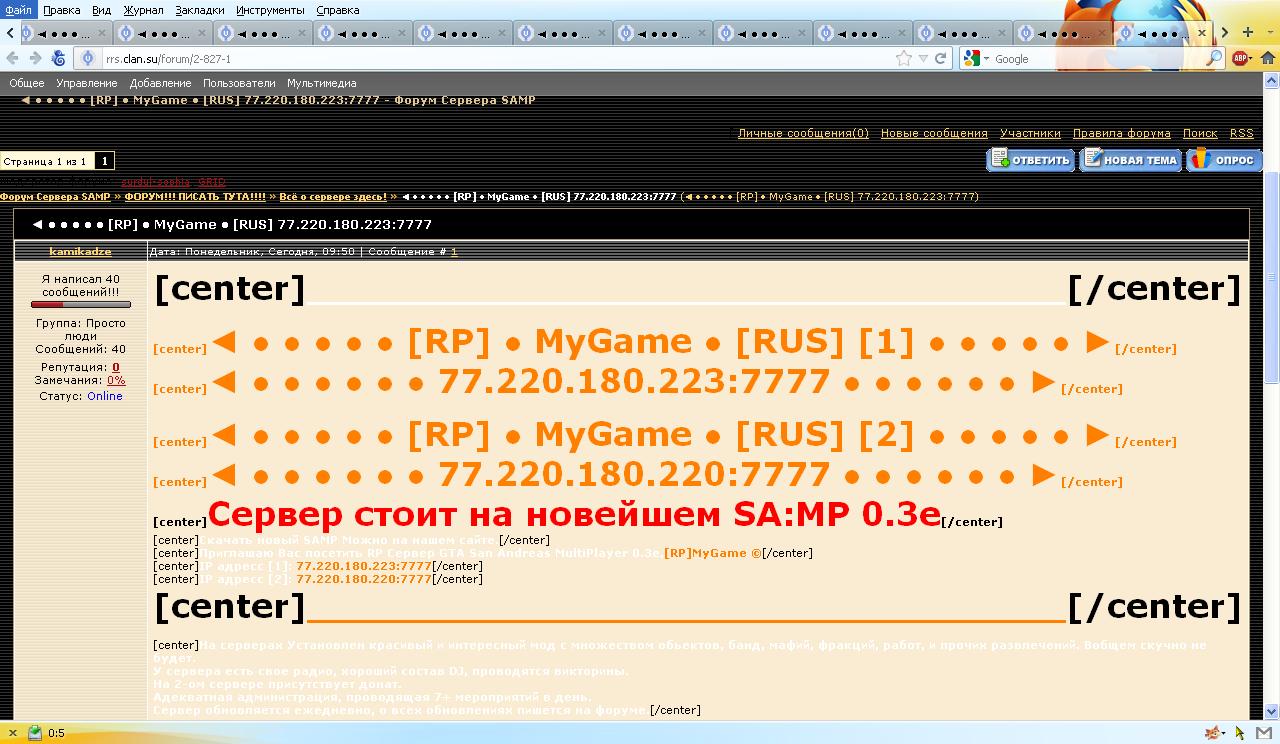Open Новые сообщения link
This screenshot has height=744, width=1280.
(x=934, y=134)
